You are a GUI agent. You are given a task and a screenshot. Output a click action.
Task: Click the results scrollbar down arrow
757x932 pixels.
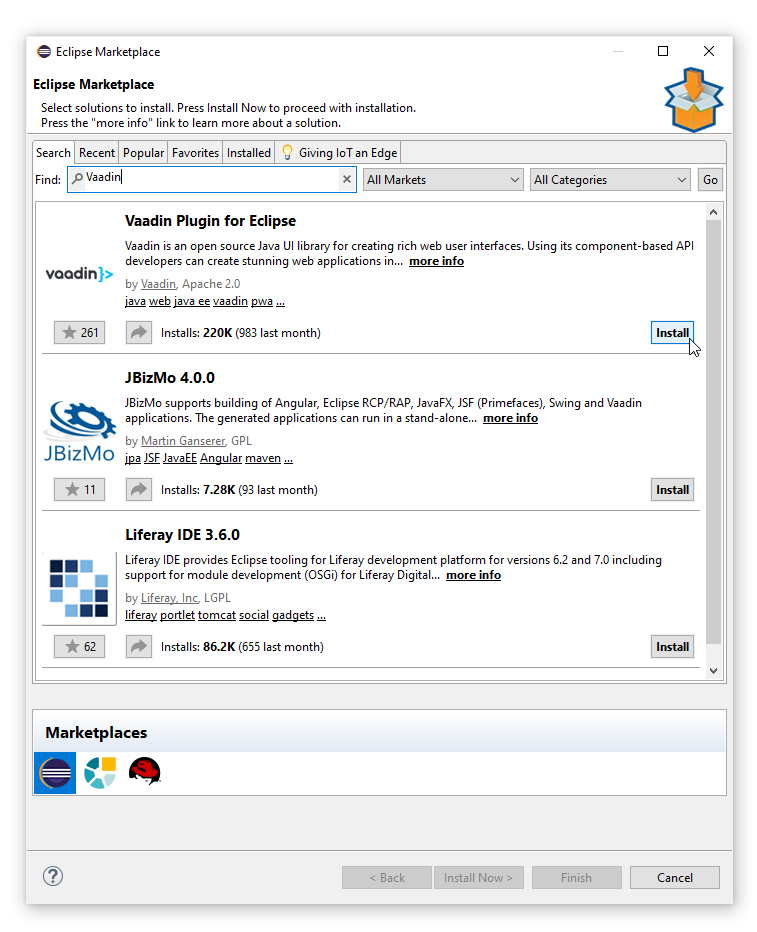[713, 670]
